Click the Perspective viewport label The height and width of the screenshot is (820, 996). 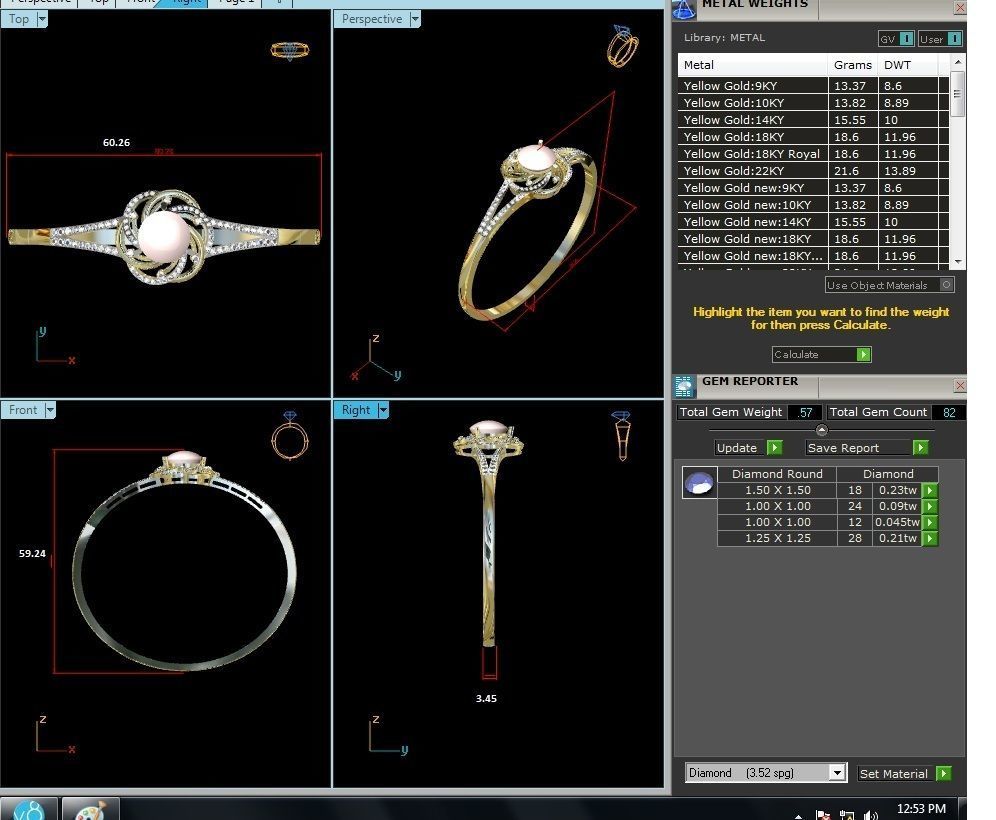[372, 19]
